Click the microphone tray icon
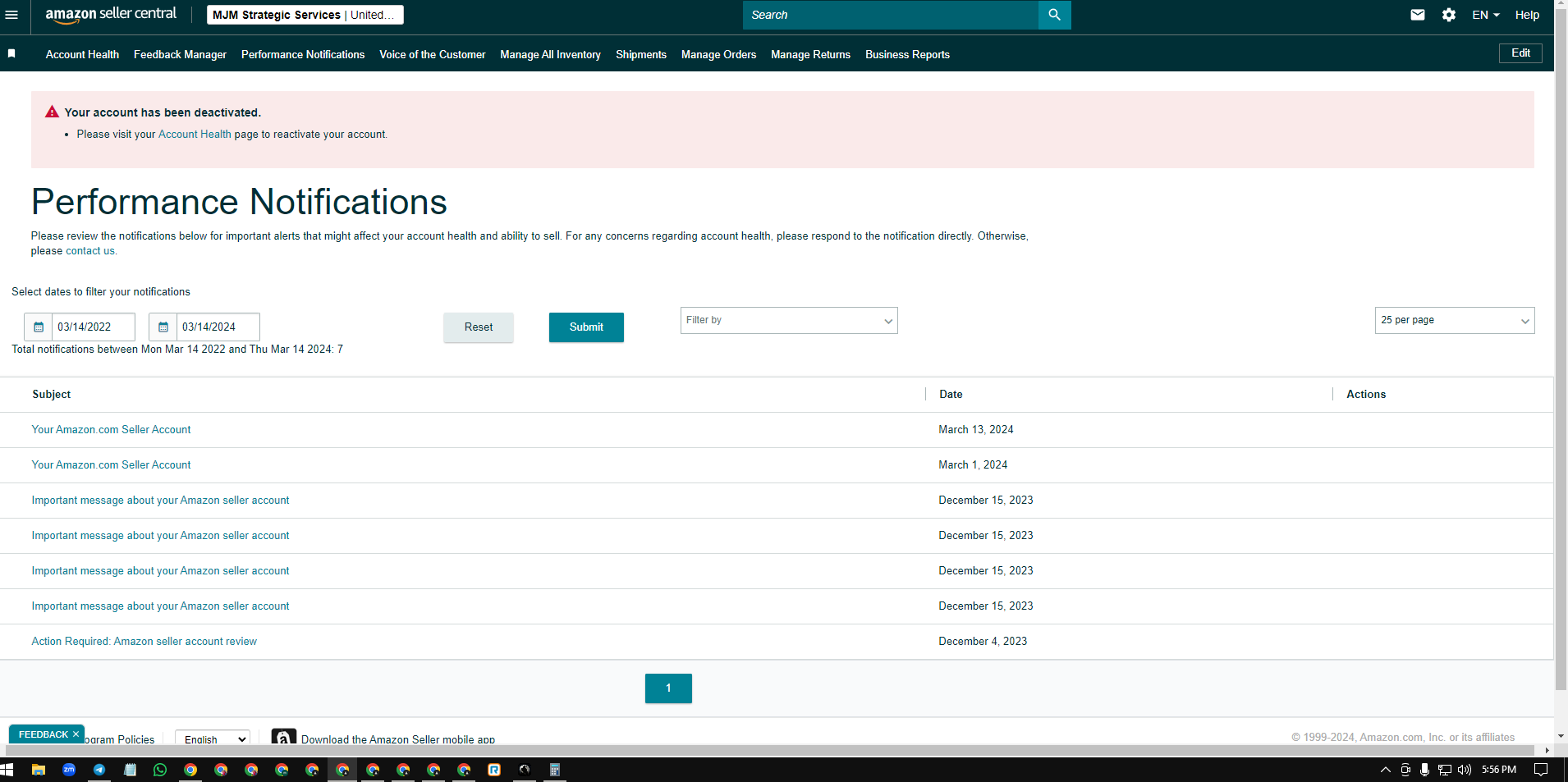This screenshot has width=1568, height=782. pos(1424,770)
